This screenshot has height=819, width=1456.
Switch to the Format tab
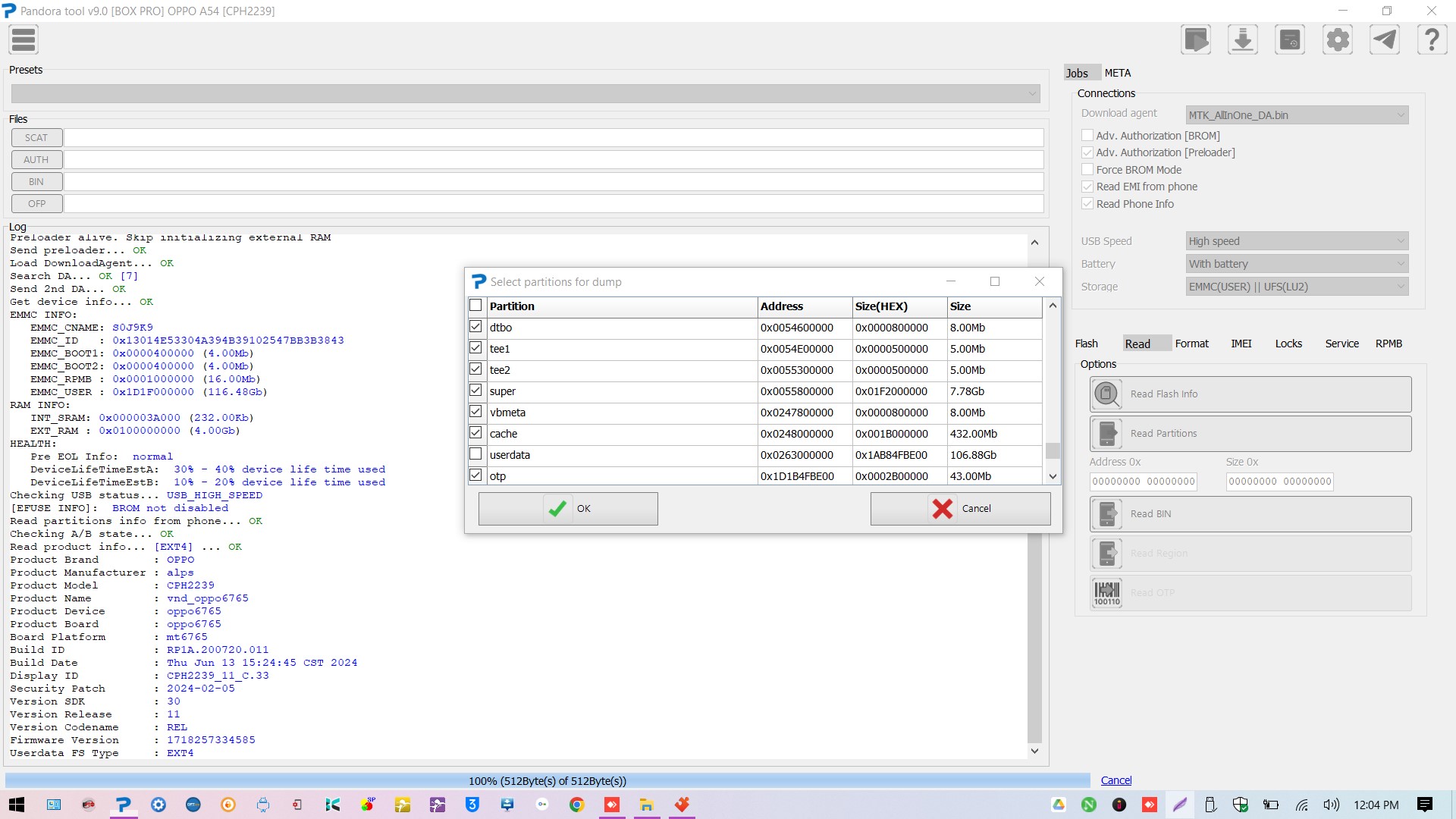[x=1191, y=344]
